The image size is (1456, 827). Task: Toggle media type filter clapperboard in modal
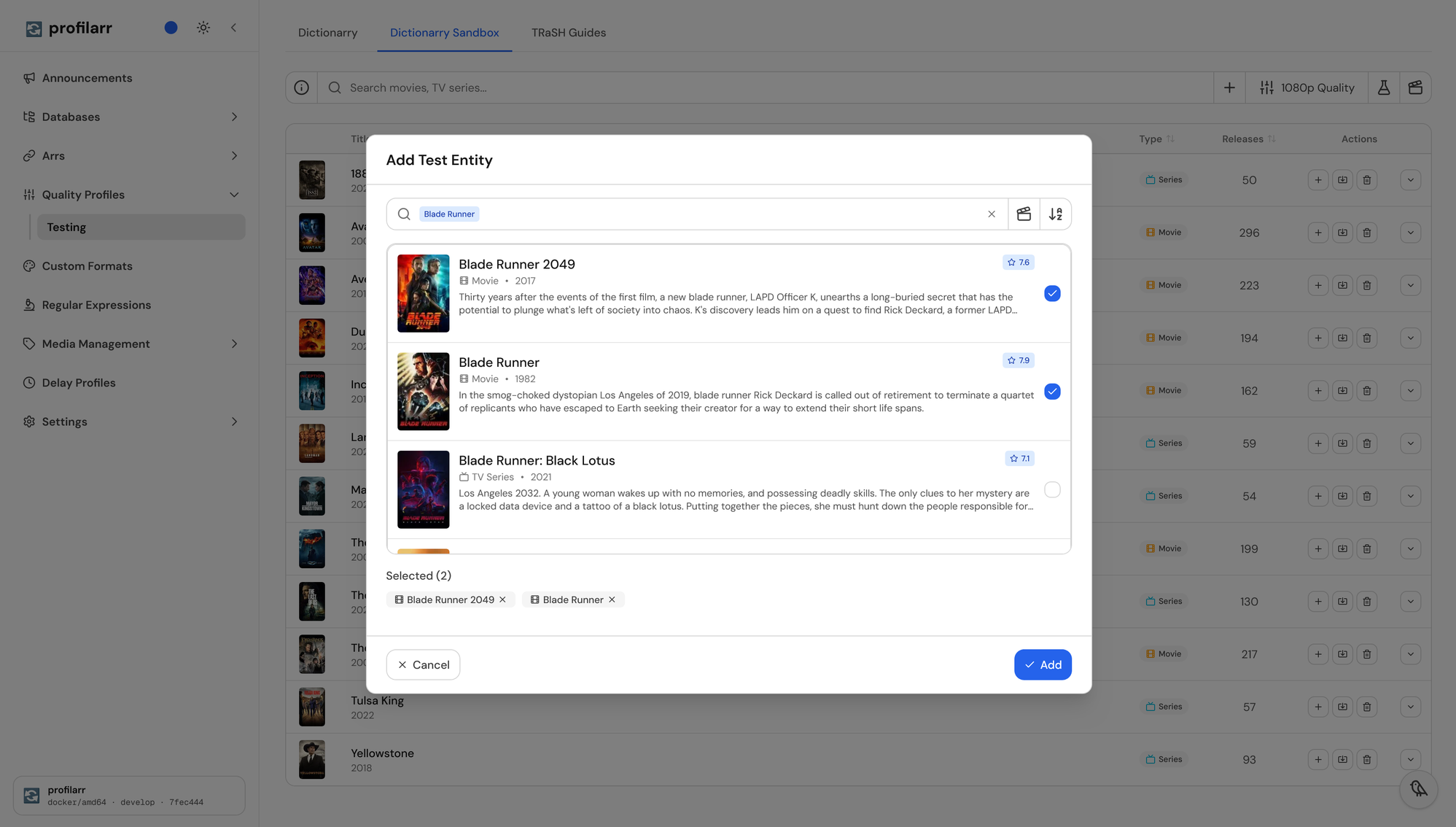pos(1024,214)
